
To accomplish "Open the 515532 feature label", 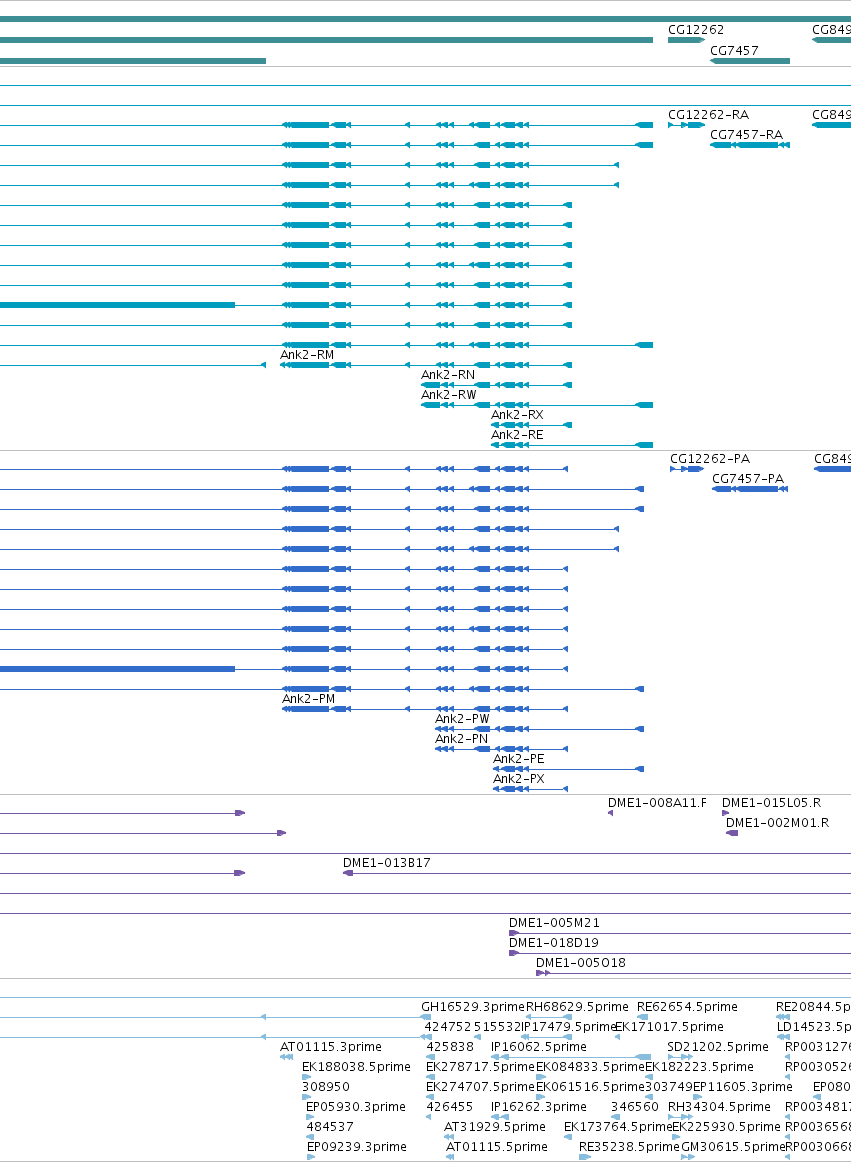I will click(x=497, y=1026).
